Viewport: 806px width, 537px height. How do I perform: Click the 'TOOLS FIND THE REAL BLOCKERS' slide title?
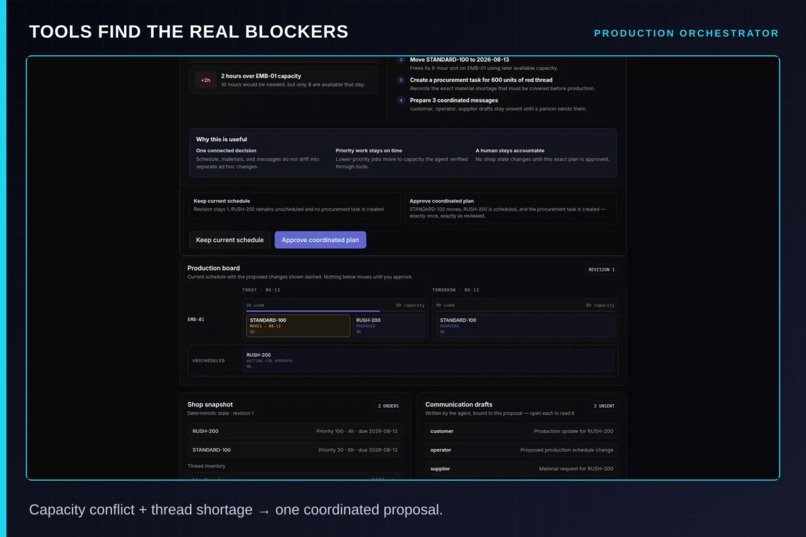[189, 32]
